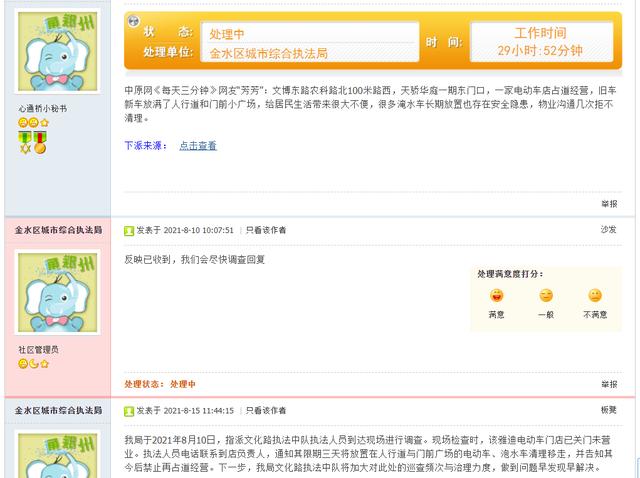This screenshot has height=478, width=640.
Task: Click 举报 on the 处理中 status reply
Action: [609, 384]
